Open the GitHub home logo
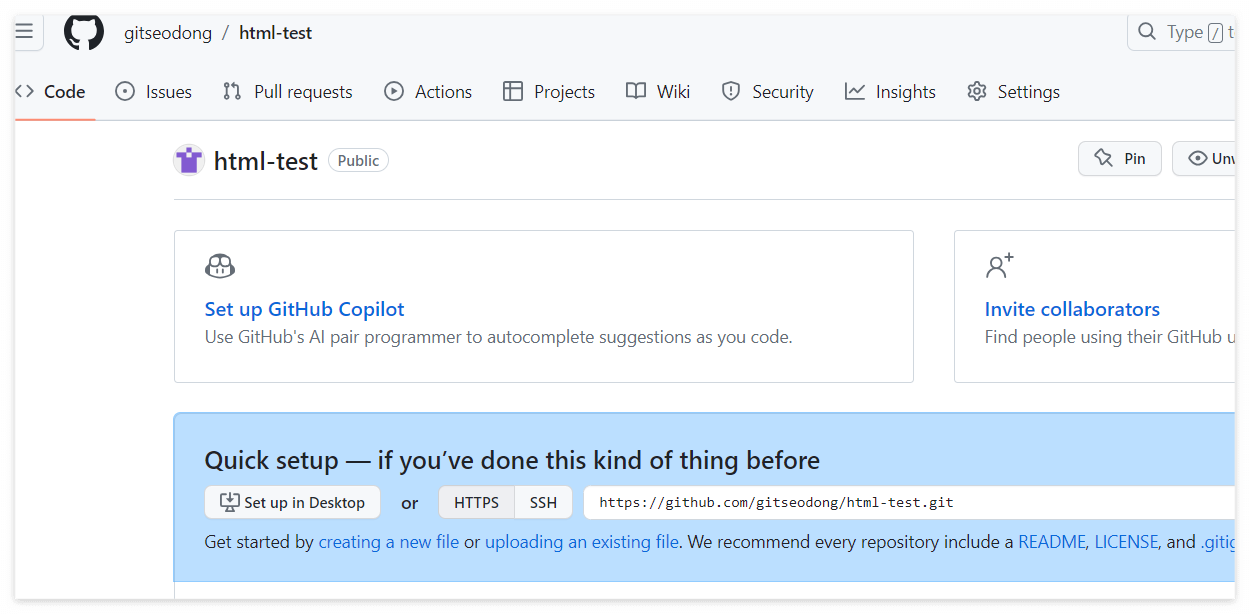Viewport: 1250px width, 614px height. pyautogui.click(x=83, y=32)
